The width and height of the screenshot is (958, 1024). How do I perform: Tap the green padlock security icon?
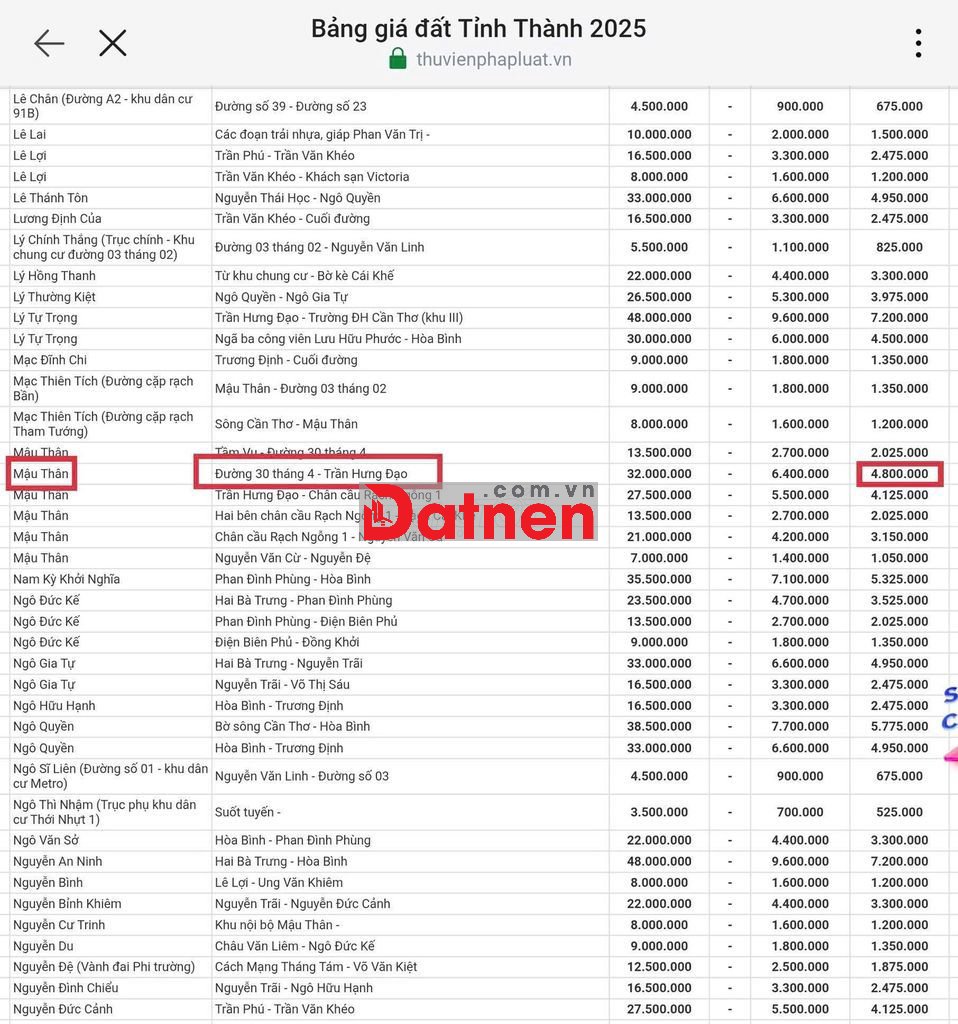point(398,59)
